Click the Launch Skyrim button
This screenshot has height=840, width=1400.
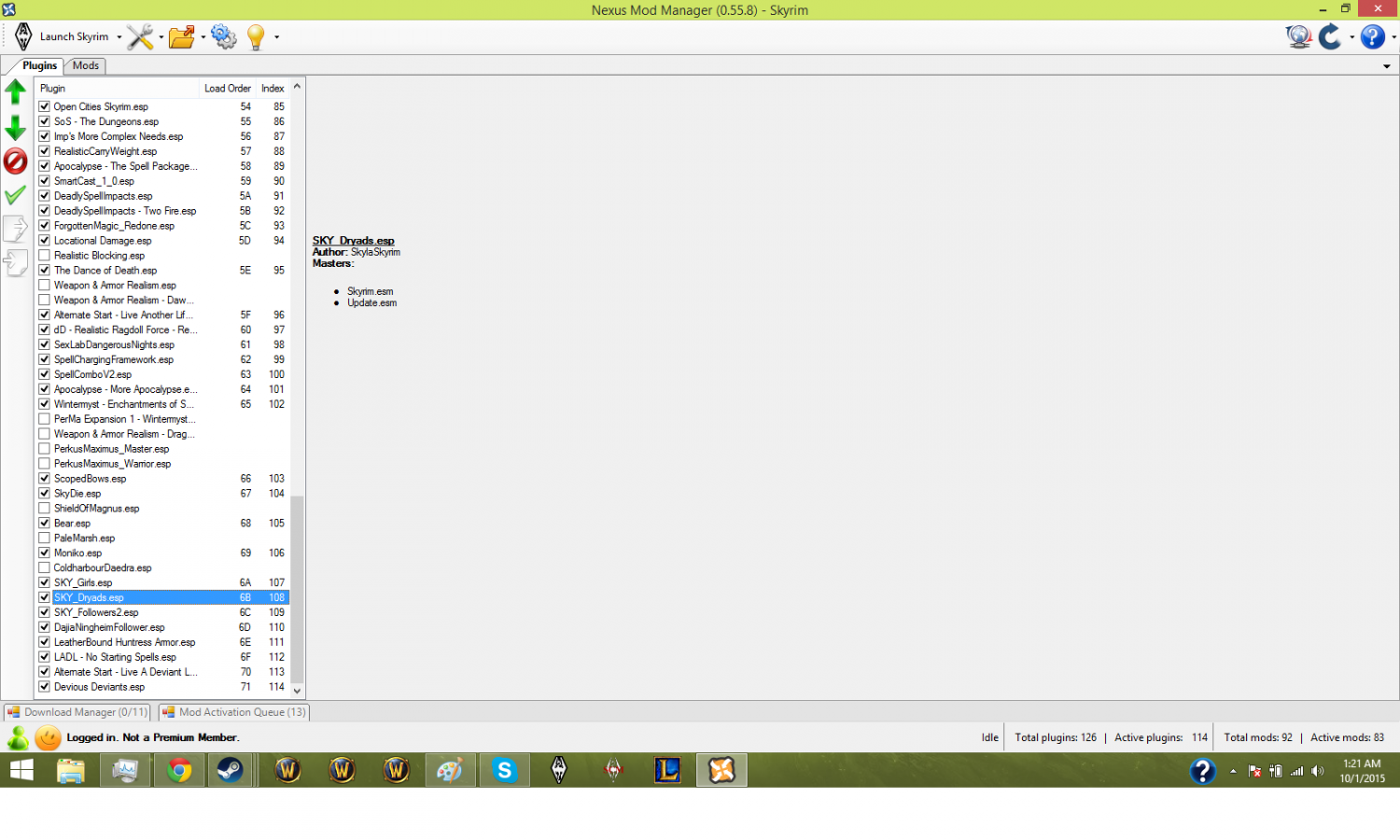(63, 37)
